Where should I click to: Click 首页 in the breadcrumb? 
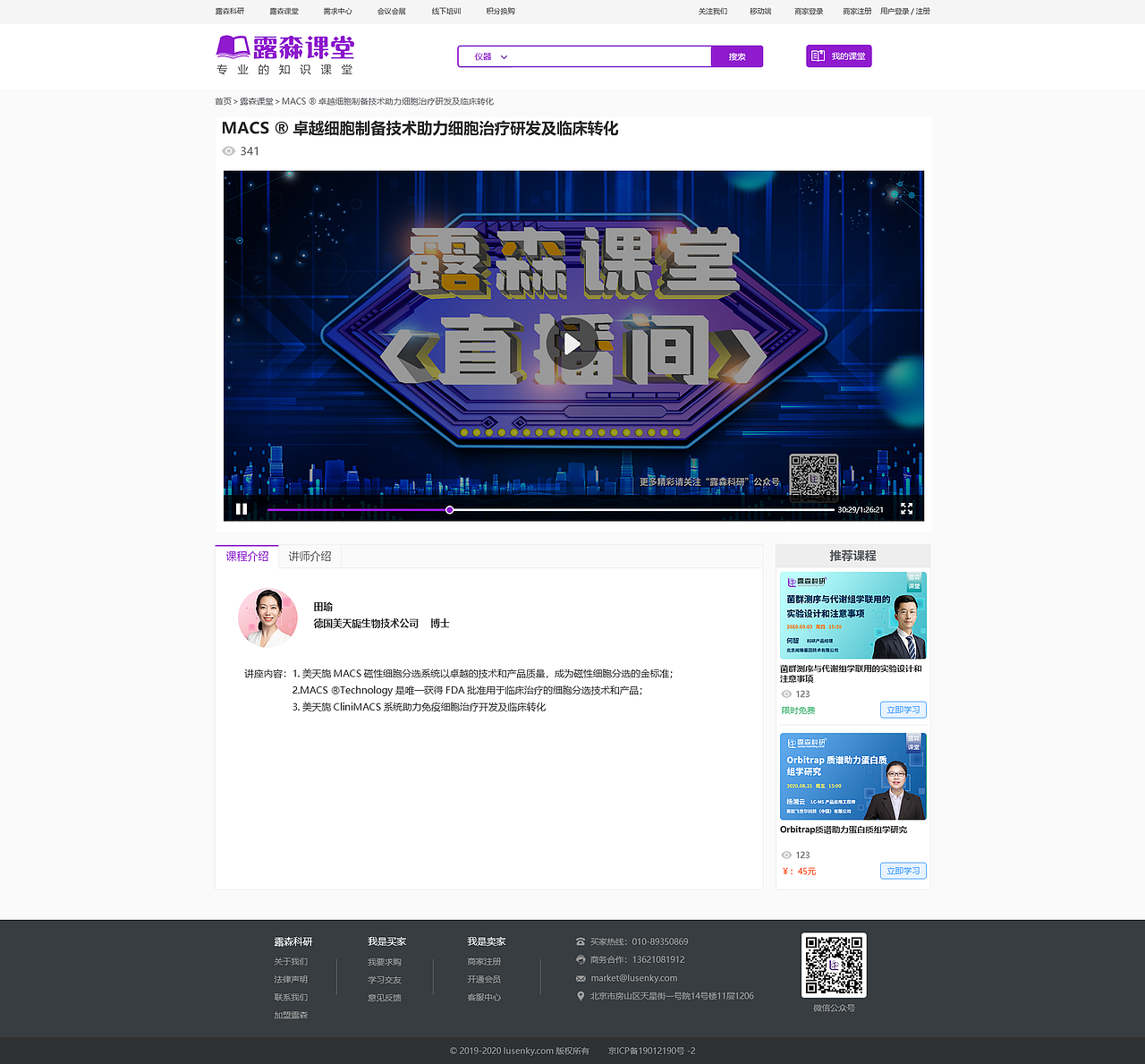coord(223,102)
